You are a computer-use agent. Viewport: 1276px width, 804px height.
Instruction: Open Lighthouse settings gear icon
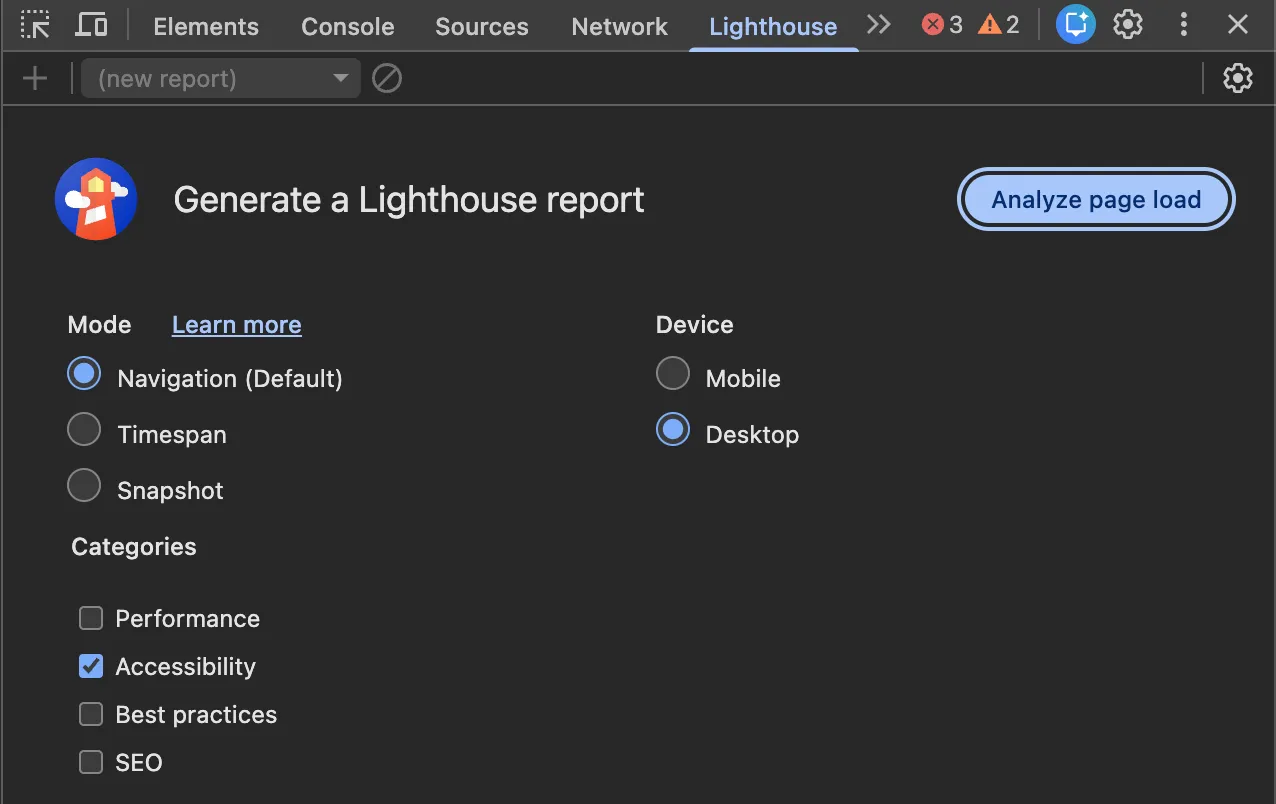(x=1238, y=78)
